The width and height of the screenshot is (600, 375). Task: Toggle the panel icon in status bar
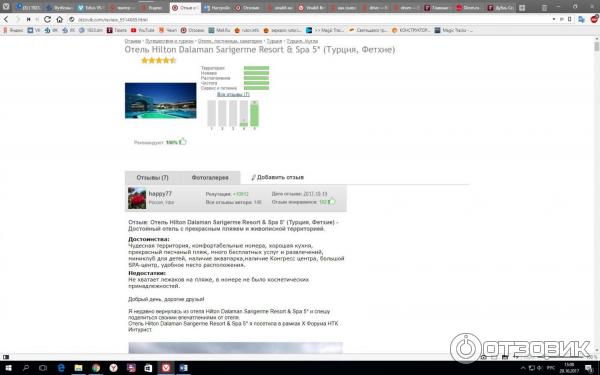click(6, 357)
